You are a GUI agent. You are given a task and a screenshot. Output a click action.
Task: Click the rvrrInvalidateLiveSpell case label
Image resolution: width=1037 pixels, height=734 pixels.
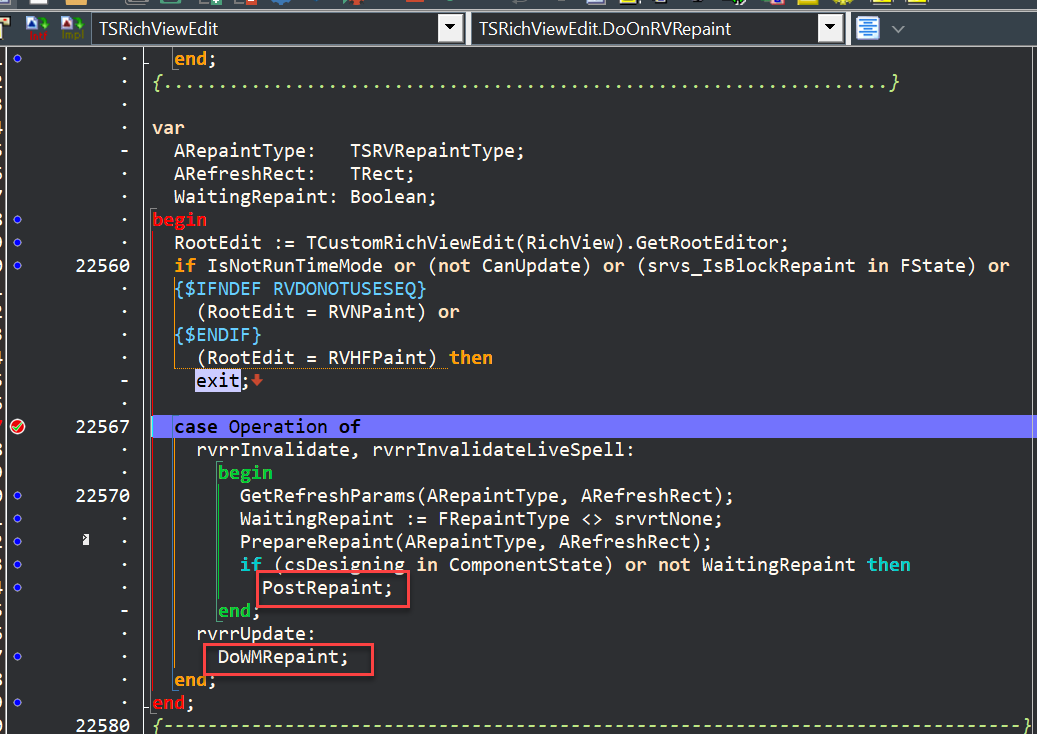(497, 450)
